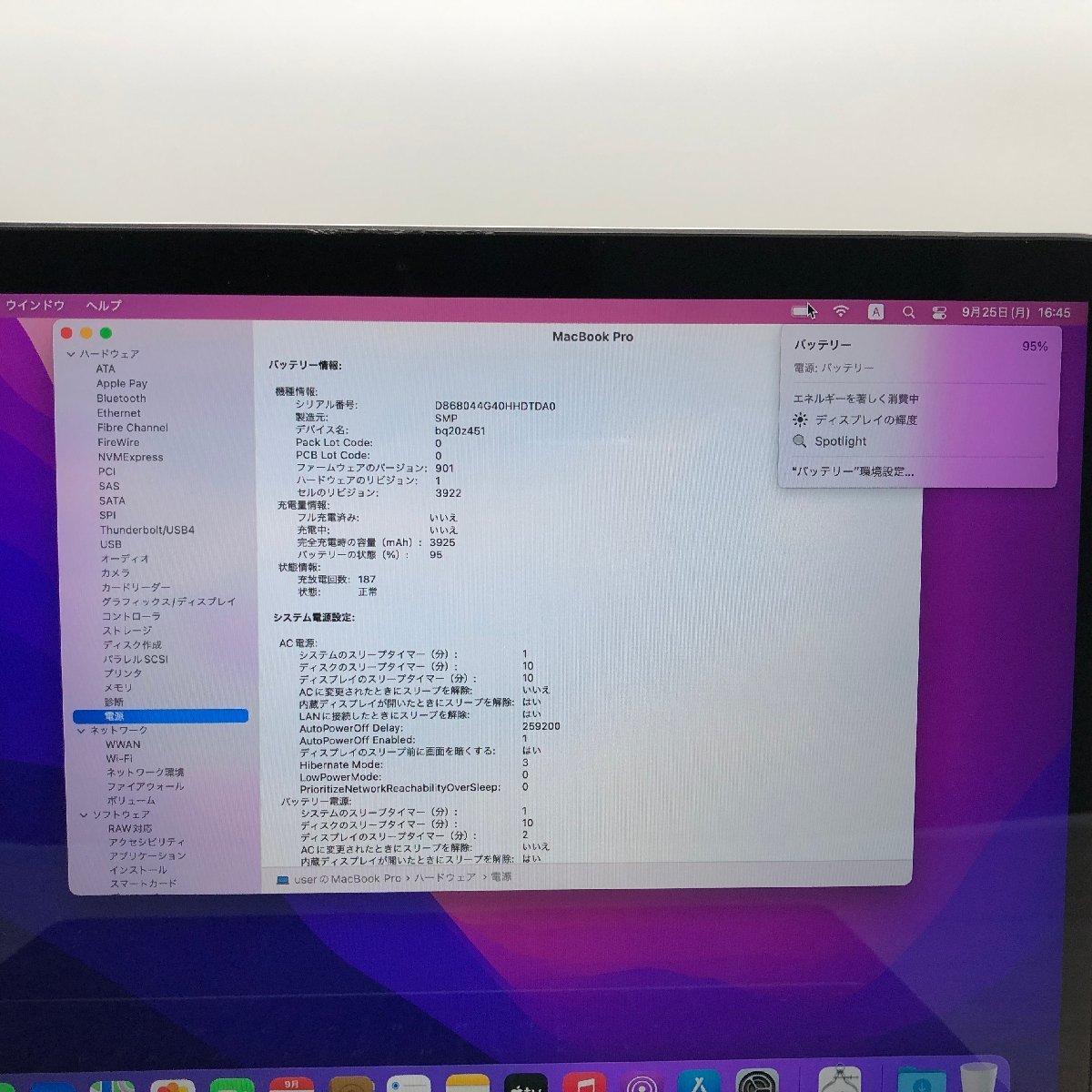This screenshot has width=1092, height=1092.
Task: Open the Notes icon in the Dock
Action: pos(468,1084)
